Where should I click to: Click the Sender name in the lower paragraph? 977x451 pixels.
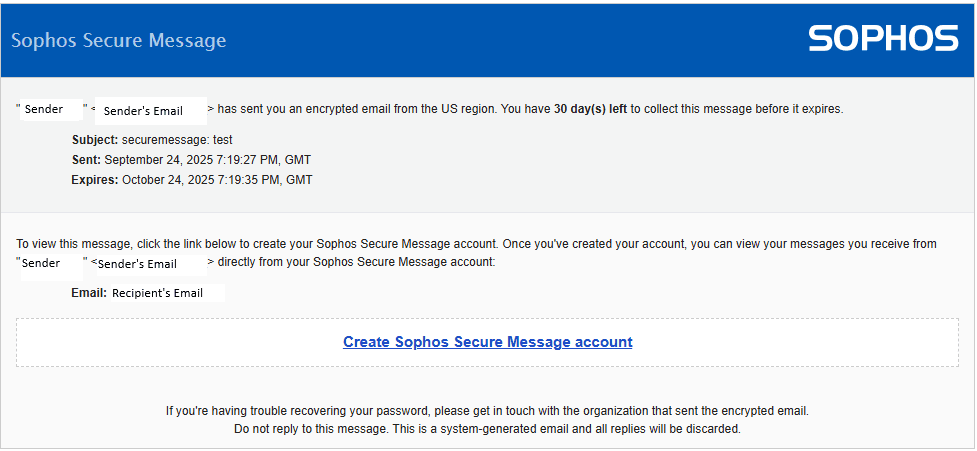pos(41,263)
